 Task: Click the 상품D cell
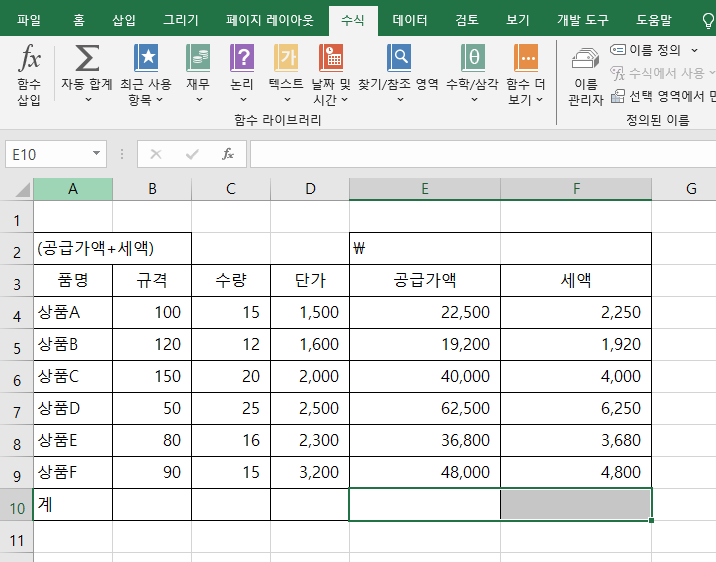pos(73,408)
